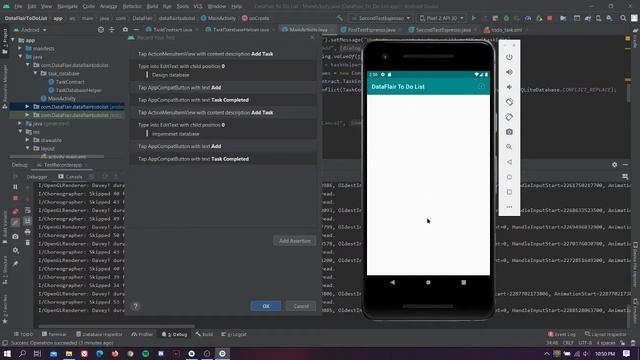Tap the phone's home navigation button
The image size is (640, 360).
point(428,282)
